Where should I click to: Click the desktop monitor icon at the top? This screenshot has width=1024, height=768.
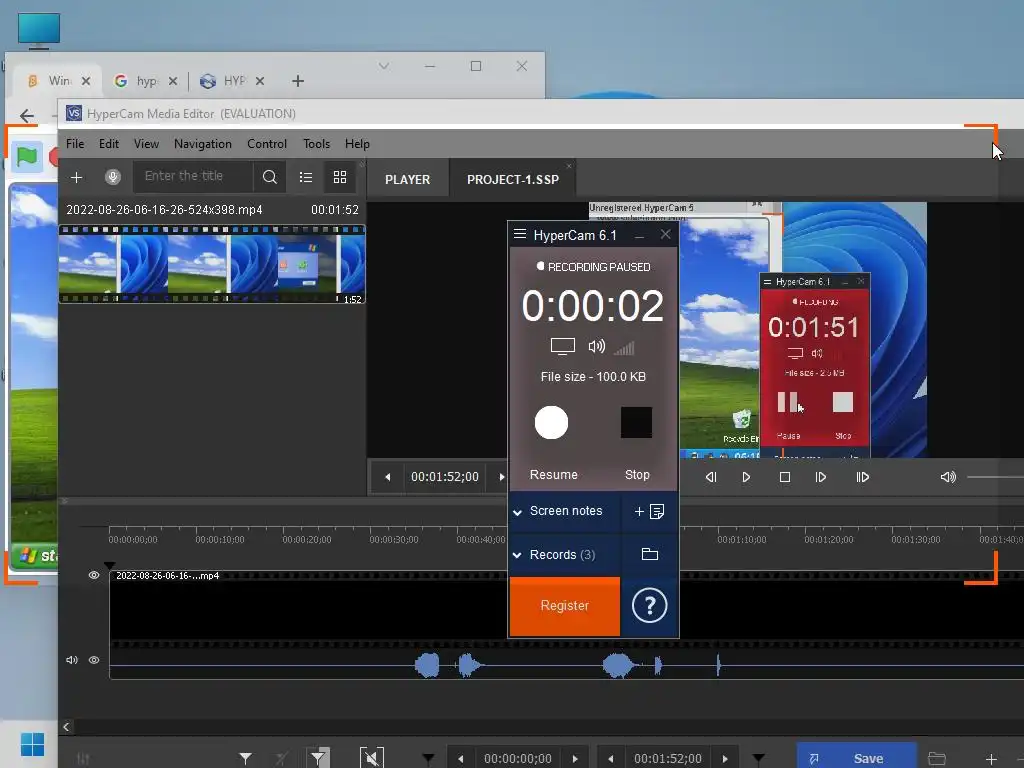coord(39,30)
